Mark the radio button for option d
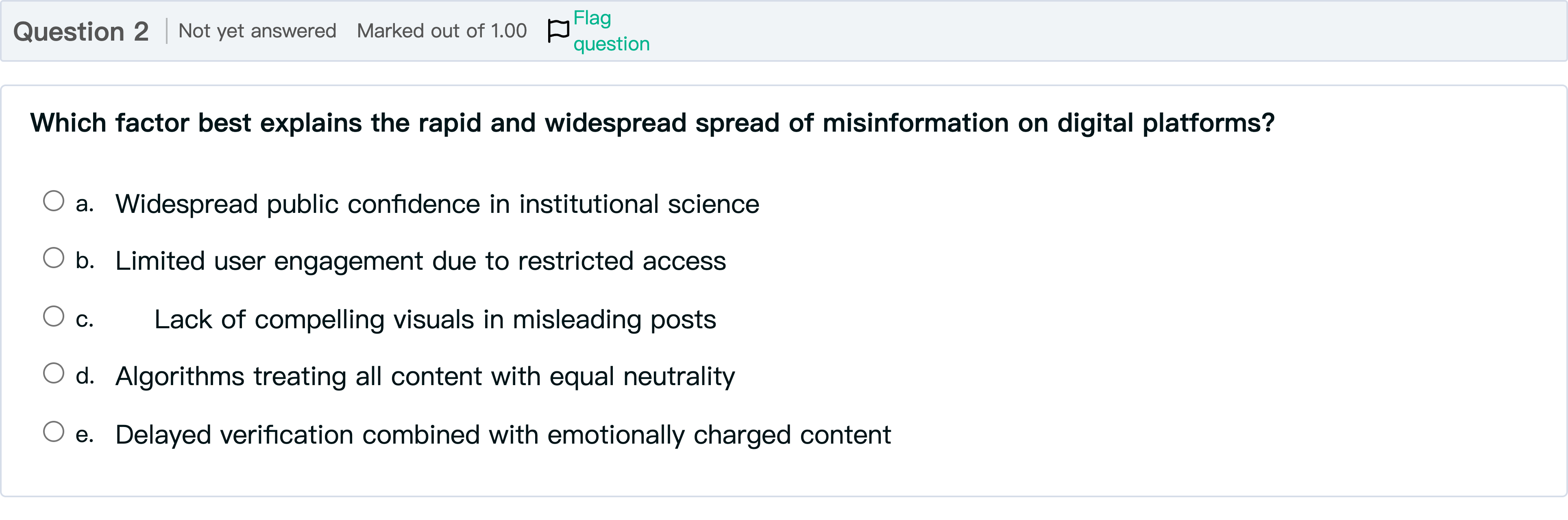Screen dimensions: 1568x520 54,373
